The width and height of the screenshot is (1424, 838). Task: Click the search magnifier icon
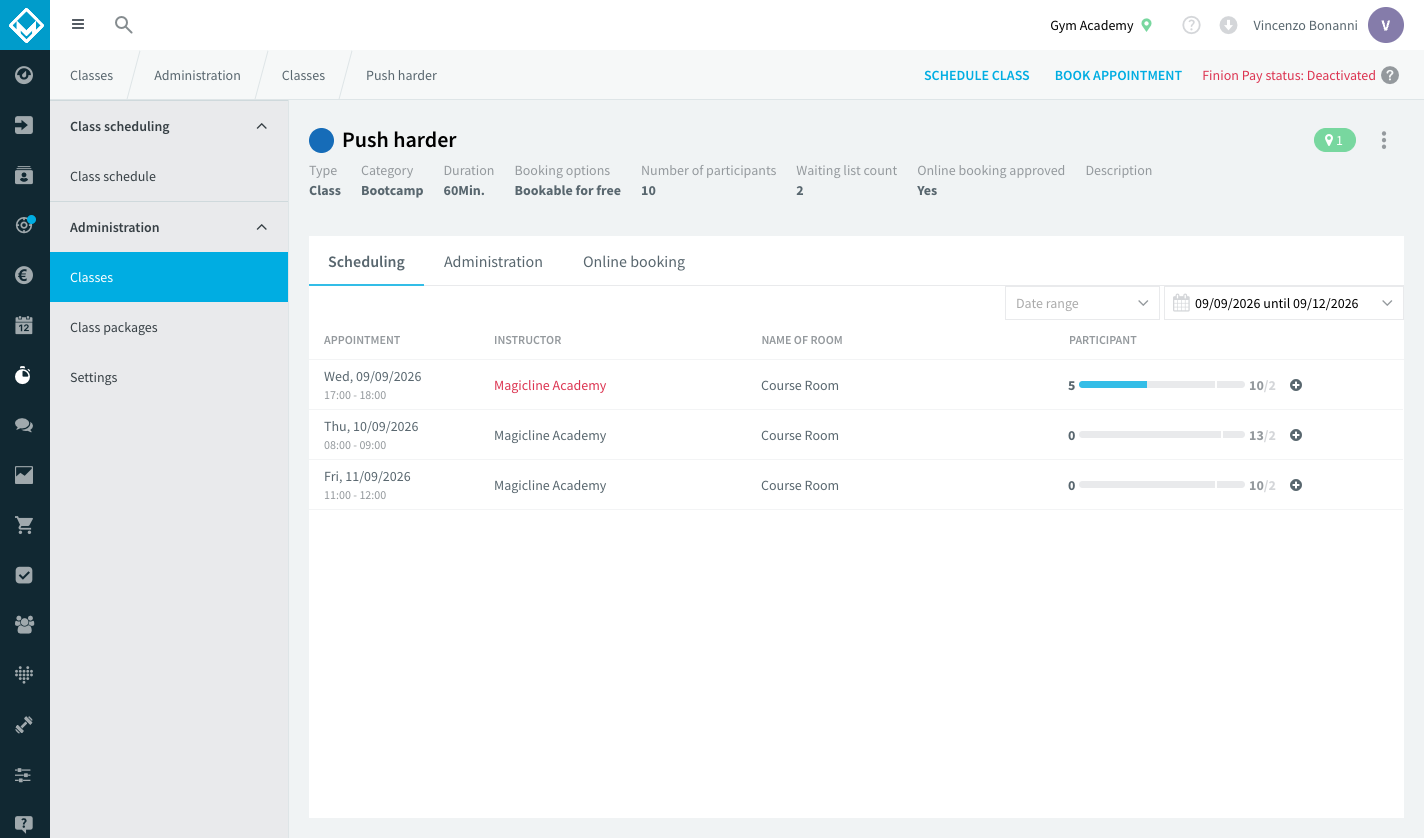[124, 25]
